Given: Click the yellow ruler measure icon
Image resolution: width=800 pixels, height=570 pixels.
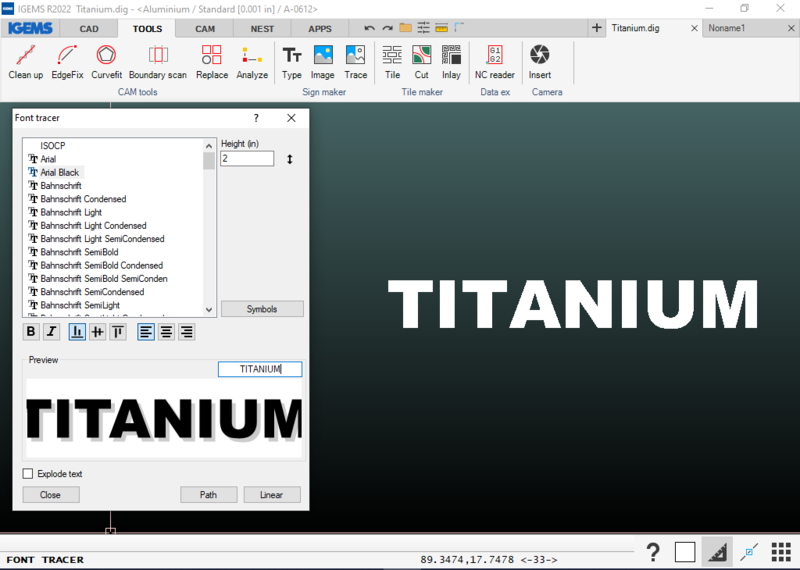Looking at the screenshot, I should click(441, 28).
